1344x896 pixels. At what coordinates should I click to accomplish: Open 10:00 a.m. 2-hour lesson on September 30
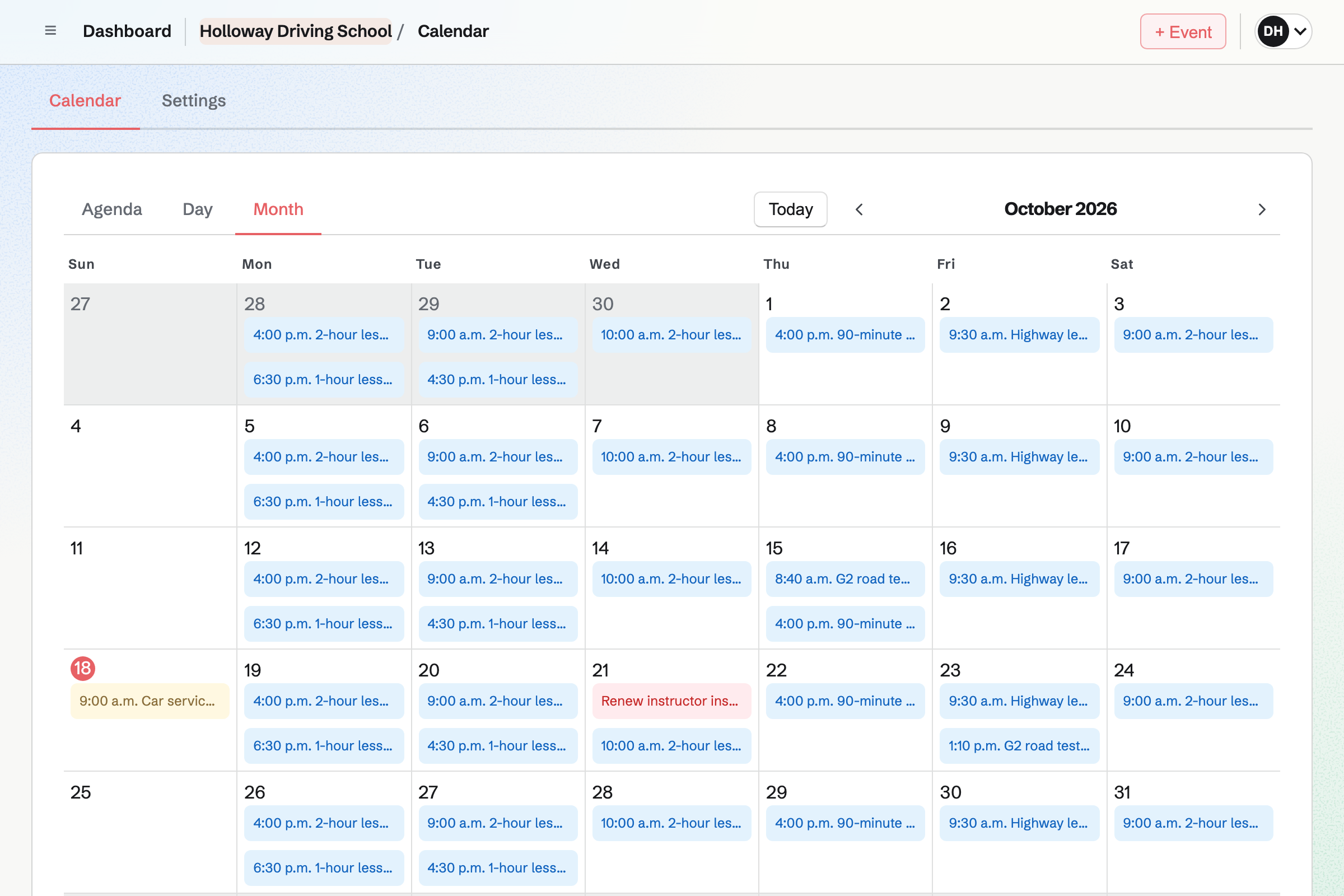pyautogui.click(x=671, y=335)
